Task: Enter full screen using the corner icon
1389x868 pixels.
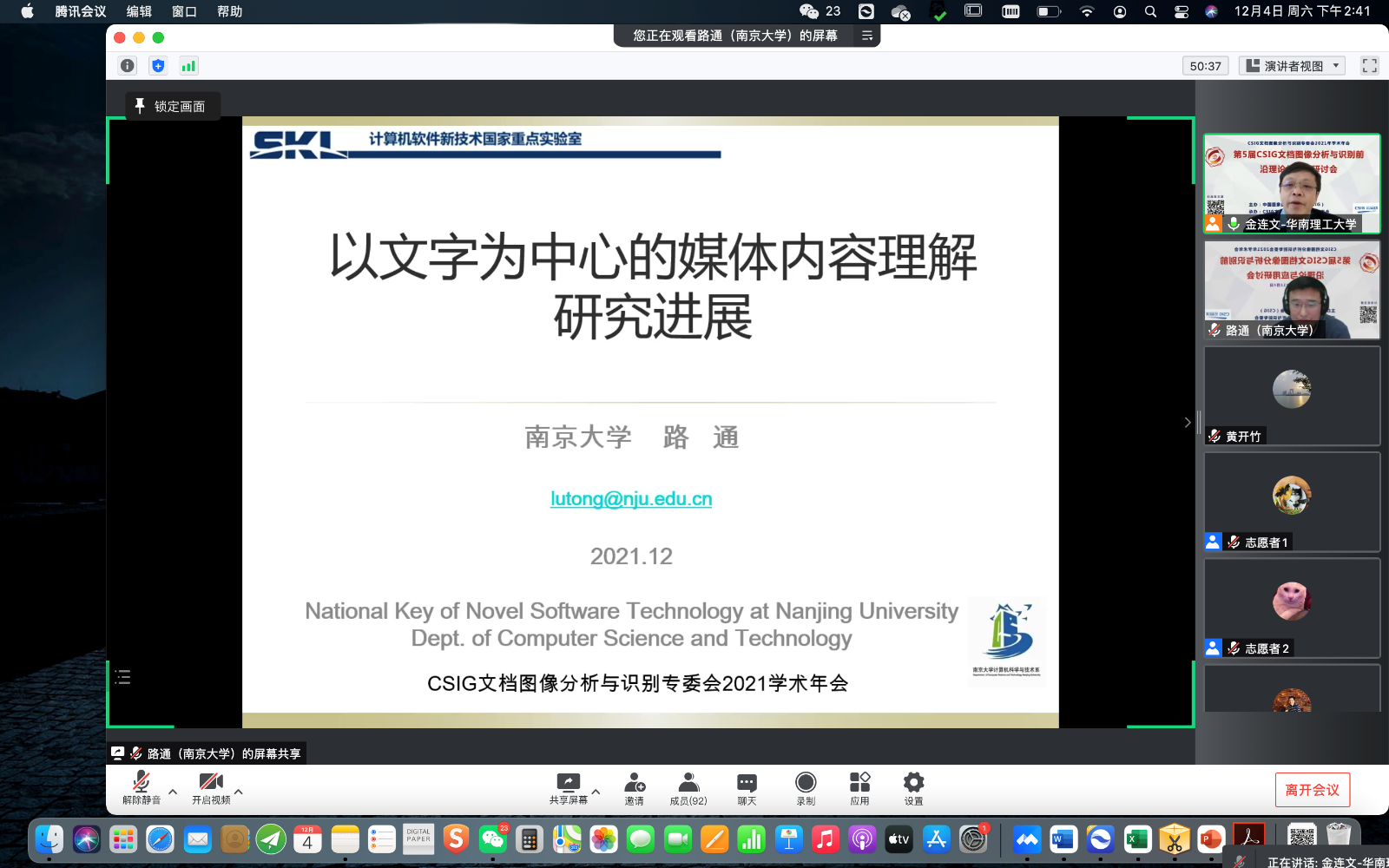Action: (1370, 66)
